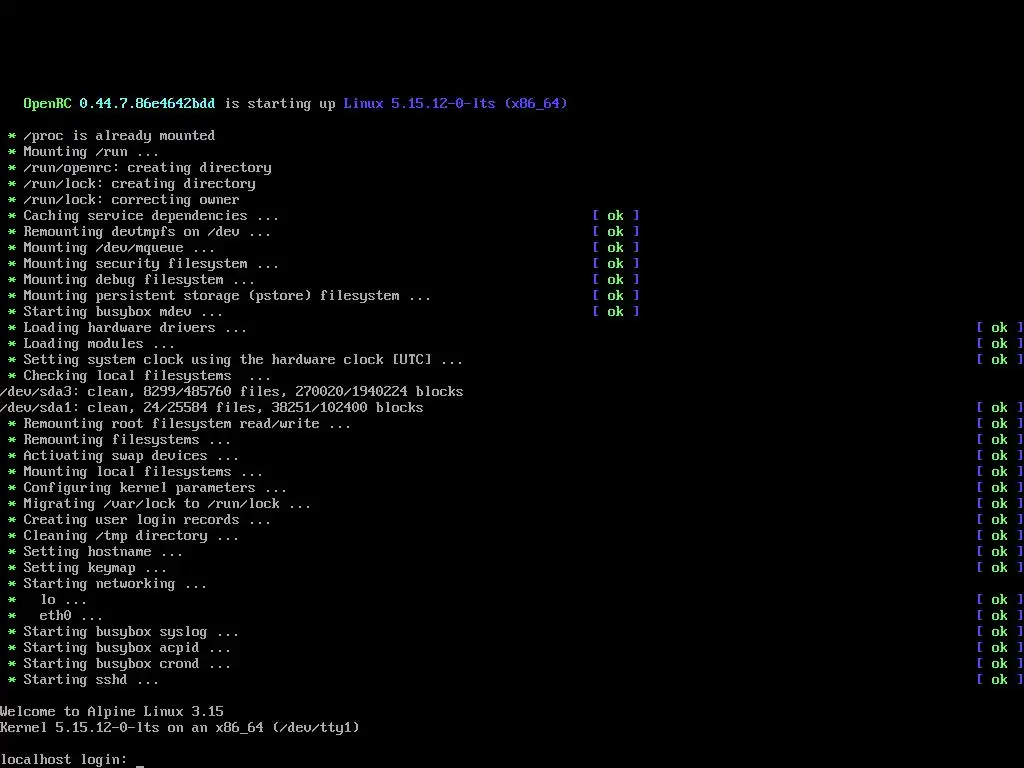Click ok status for Starting sshd
Viewport: 1024px width, 768px height.
tap(1000, 680)
